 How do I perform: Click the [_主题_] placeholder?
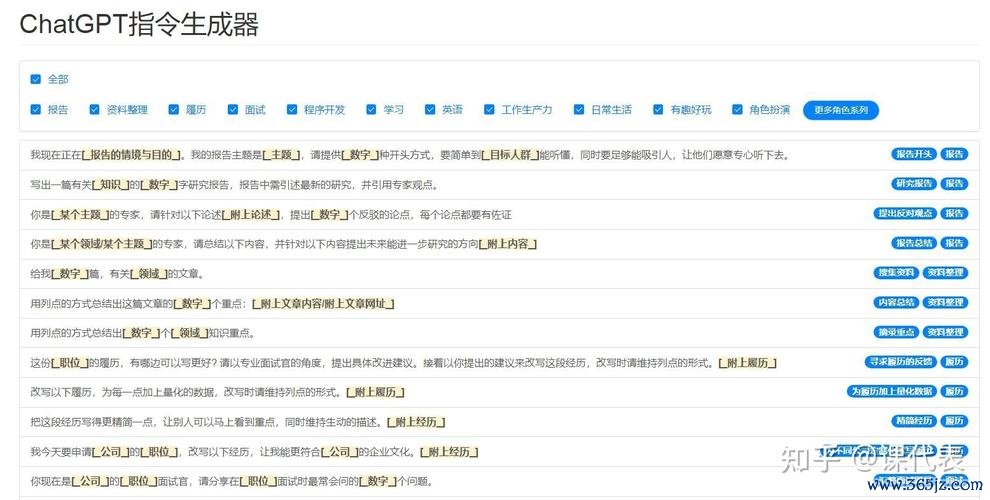click(x=282, y=155)
